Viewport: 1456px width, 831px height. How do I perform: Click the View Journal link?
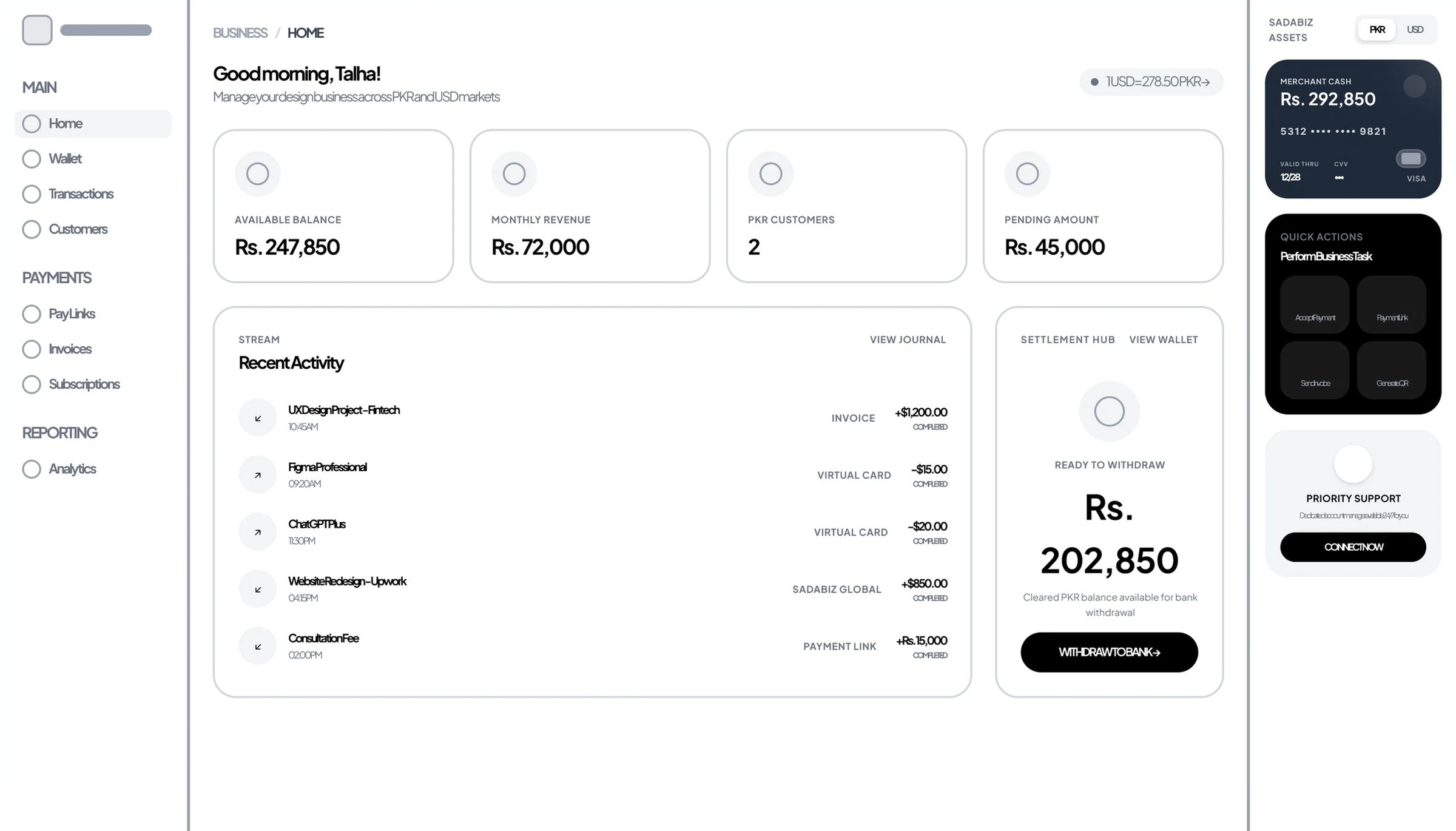click(x=908, y=340)
